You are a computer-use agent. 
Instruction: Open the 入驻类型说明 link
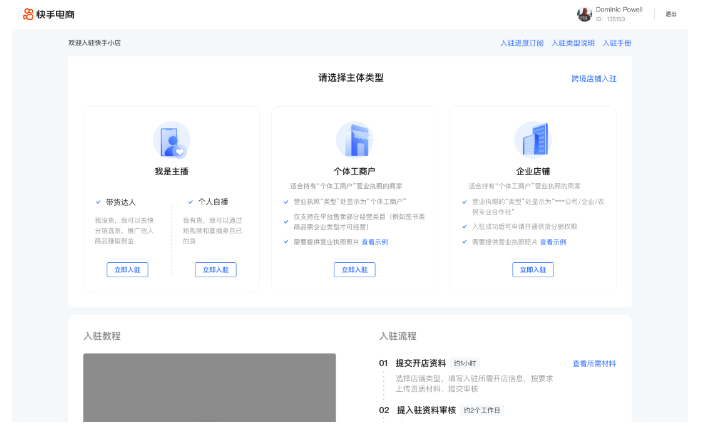[x=575, y=43]
